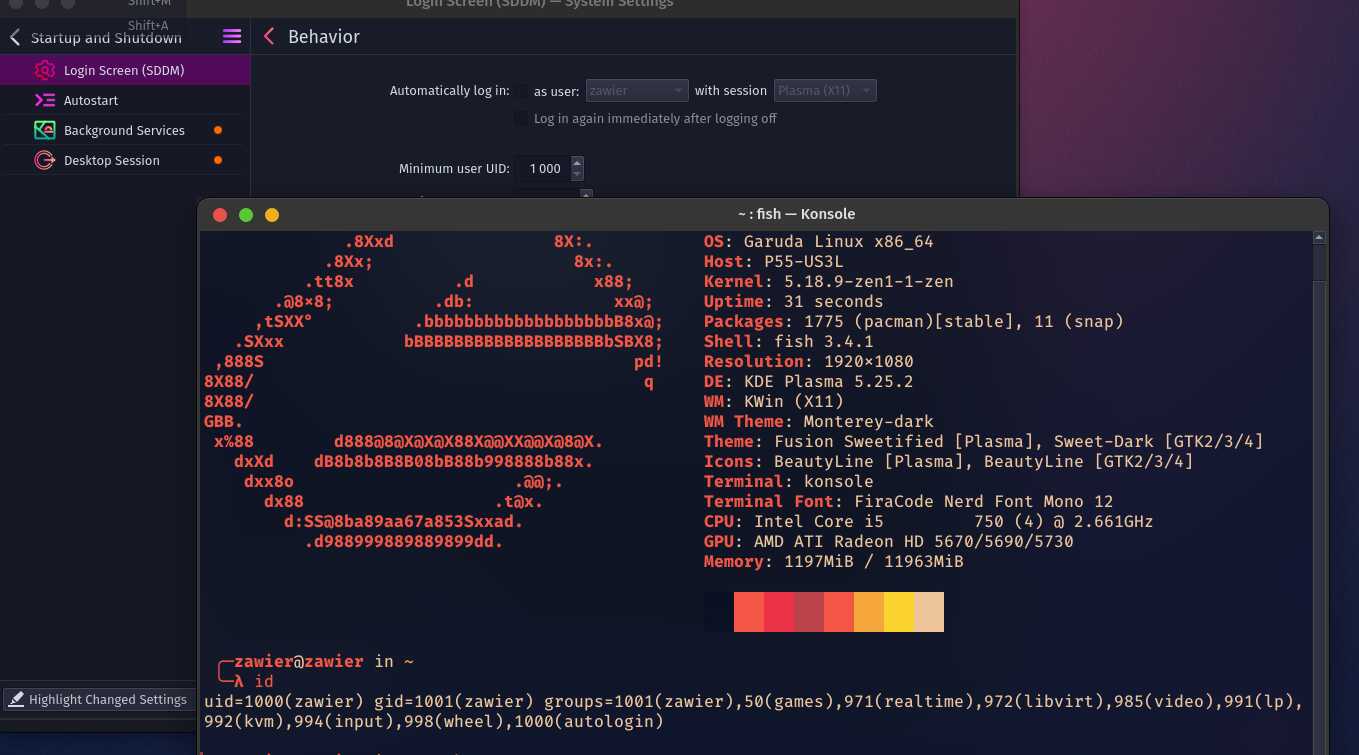Image resolution: width=1359 pixels, height=755 pixels.
Task: Open Desktop Session settings page
Action: click(125, 160)
